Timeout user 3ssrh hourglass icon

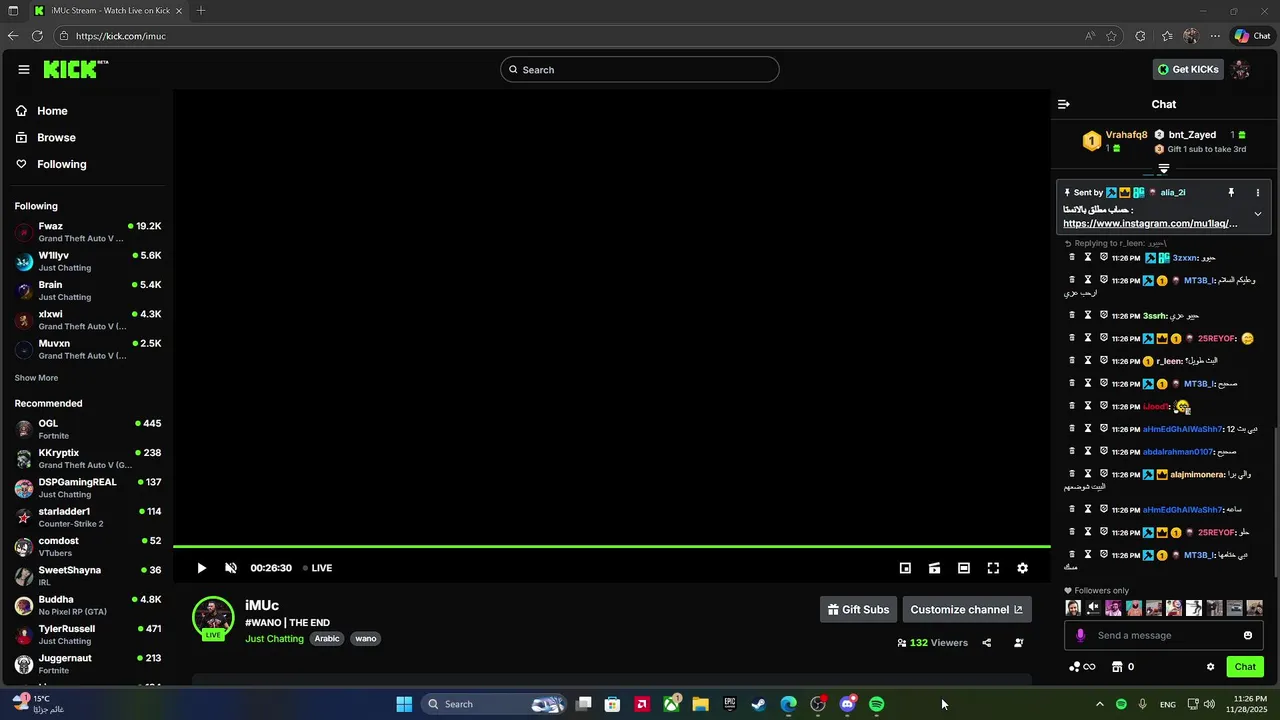tap(1088, 315)
